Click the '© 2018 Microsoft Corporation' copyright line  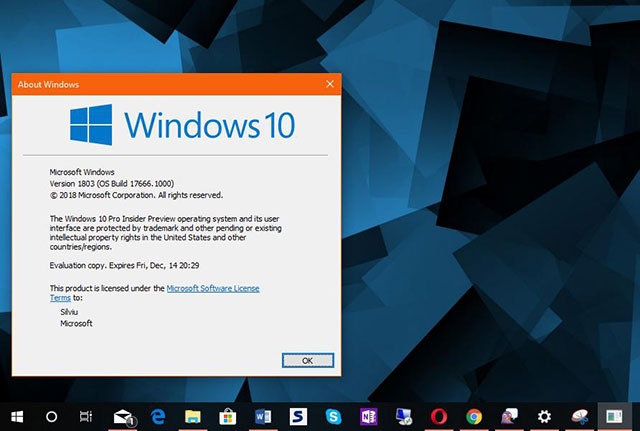(136, 195)
